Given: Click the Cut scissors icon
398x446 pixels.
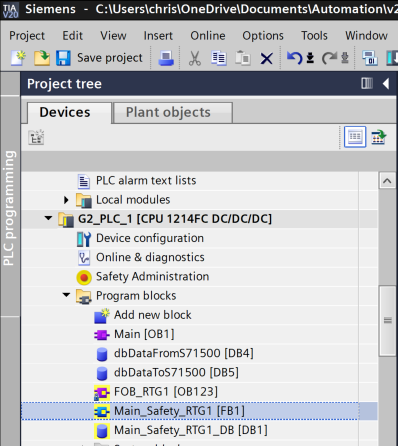Looking at the screenshot, I should pyautogui.click(x=195, y=58).
